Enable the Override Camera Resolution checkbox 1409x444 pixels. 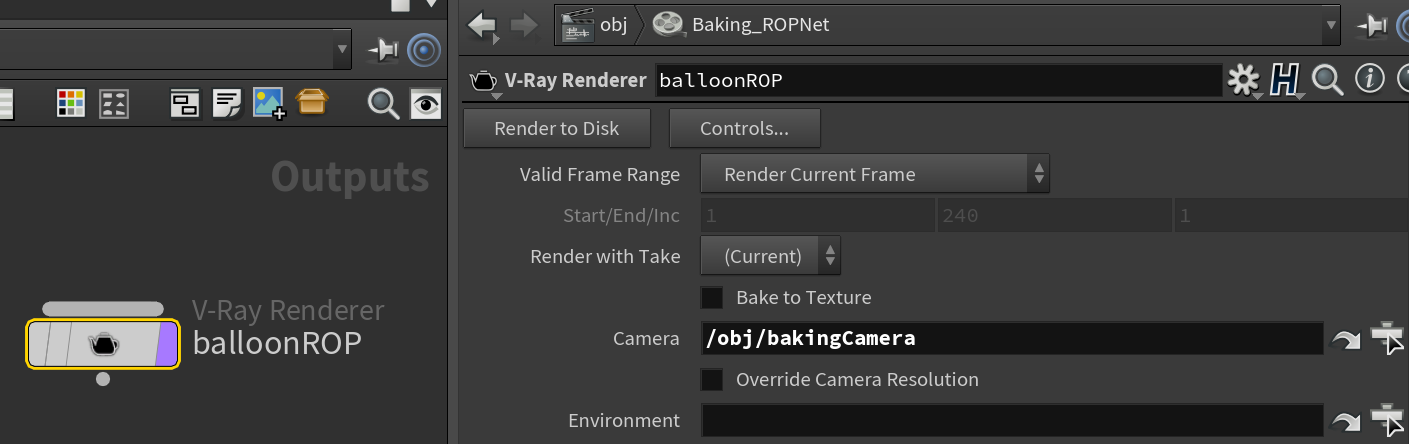[x=712, y=380]
